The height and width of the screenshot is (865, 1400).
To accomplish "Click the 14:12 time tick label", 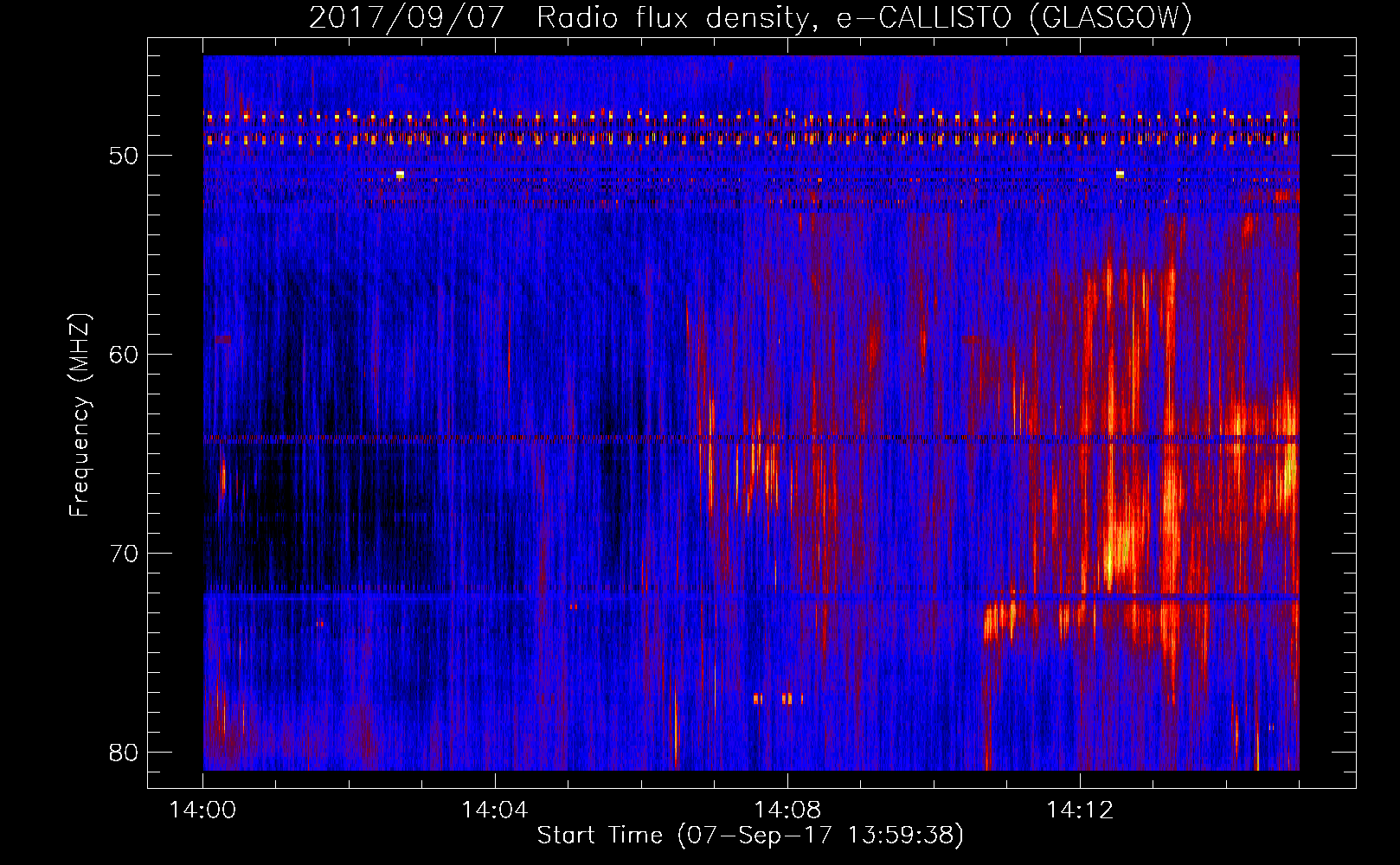I will tap(1079, 810).
